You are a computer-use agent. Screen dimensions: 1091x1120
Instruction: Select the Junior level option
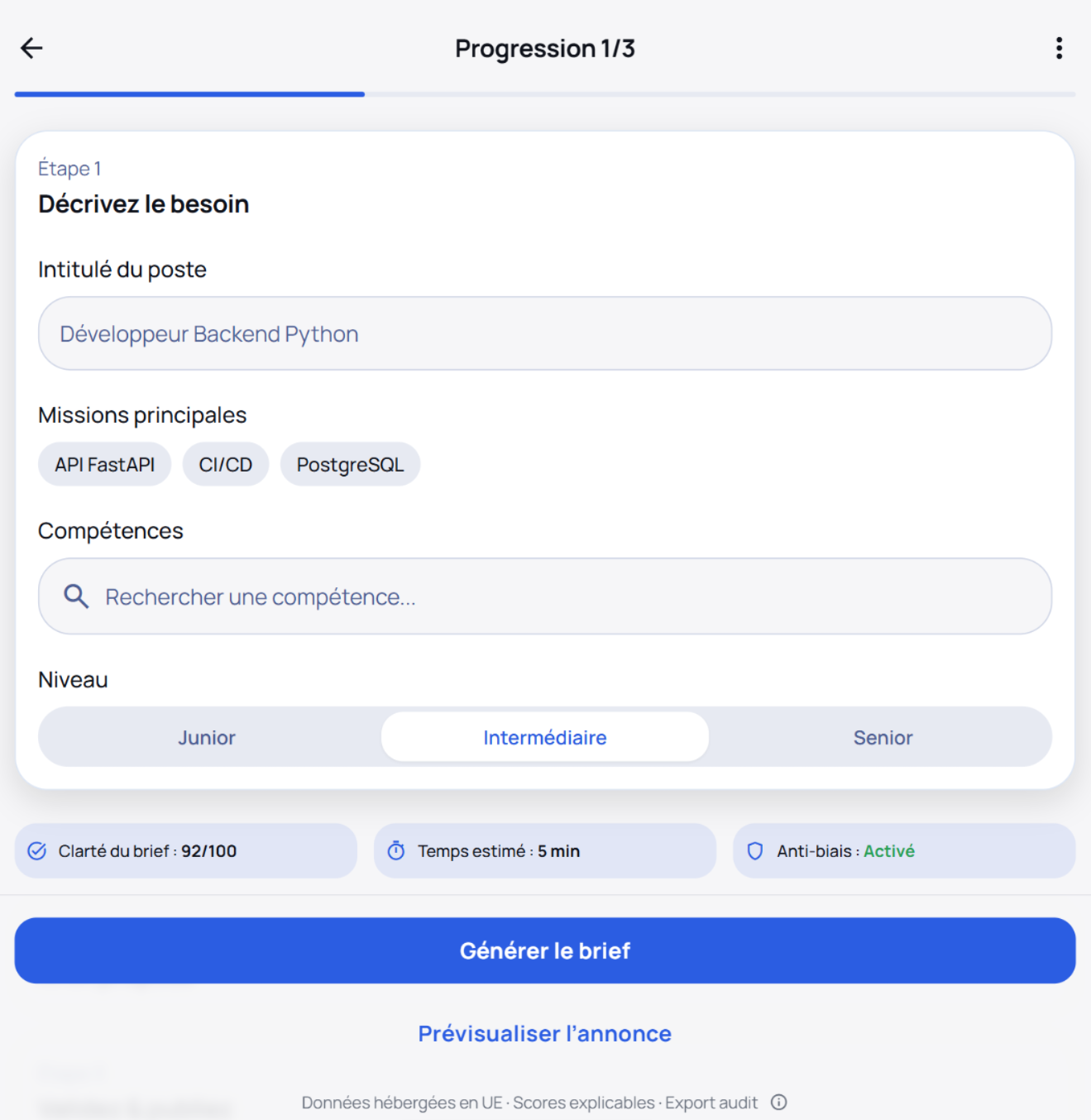(207, 737)
